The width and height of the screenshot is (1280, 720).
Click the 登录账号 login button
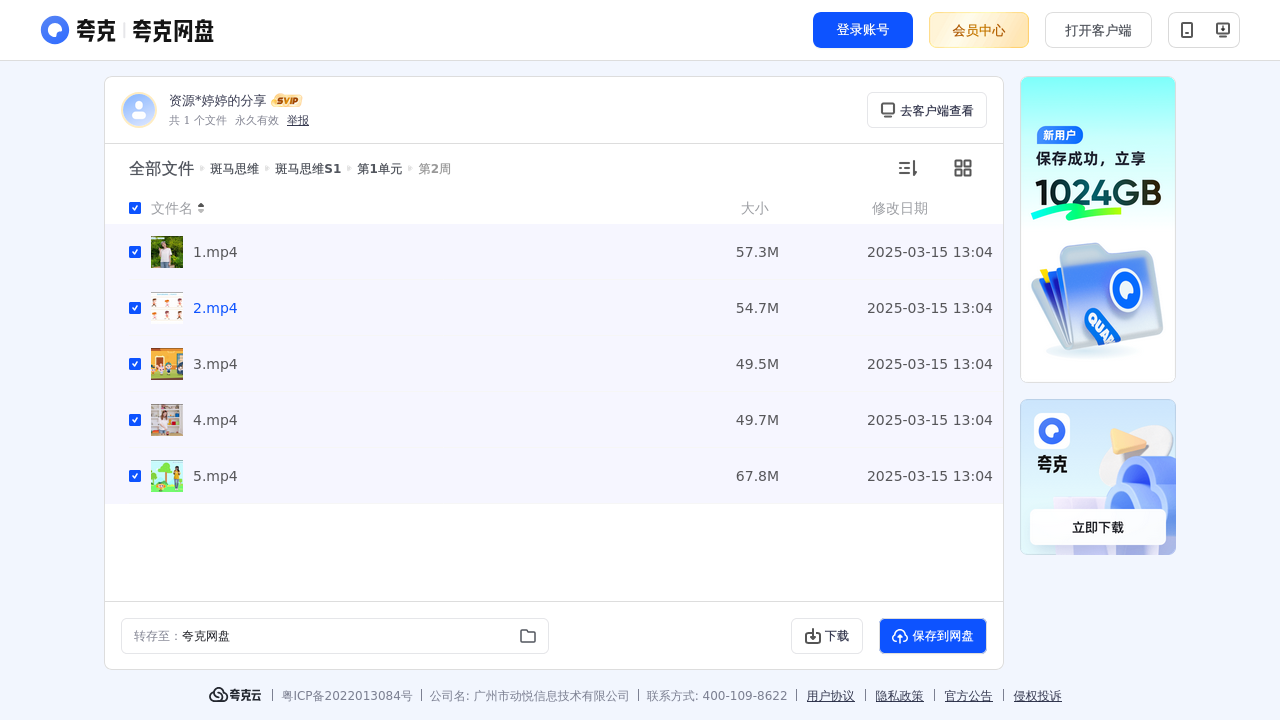(x=863, y=30)
